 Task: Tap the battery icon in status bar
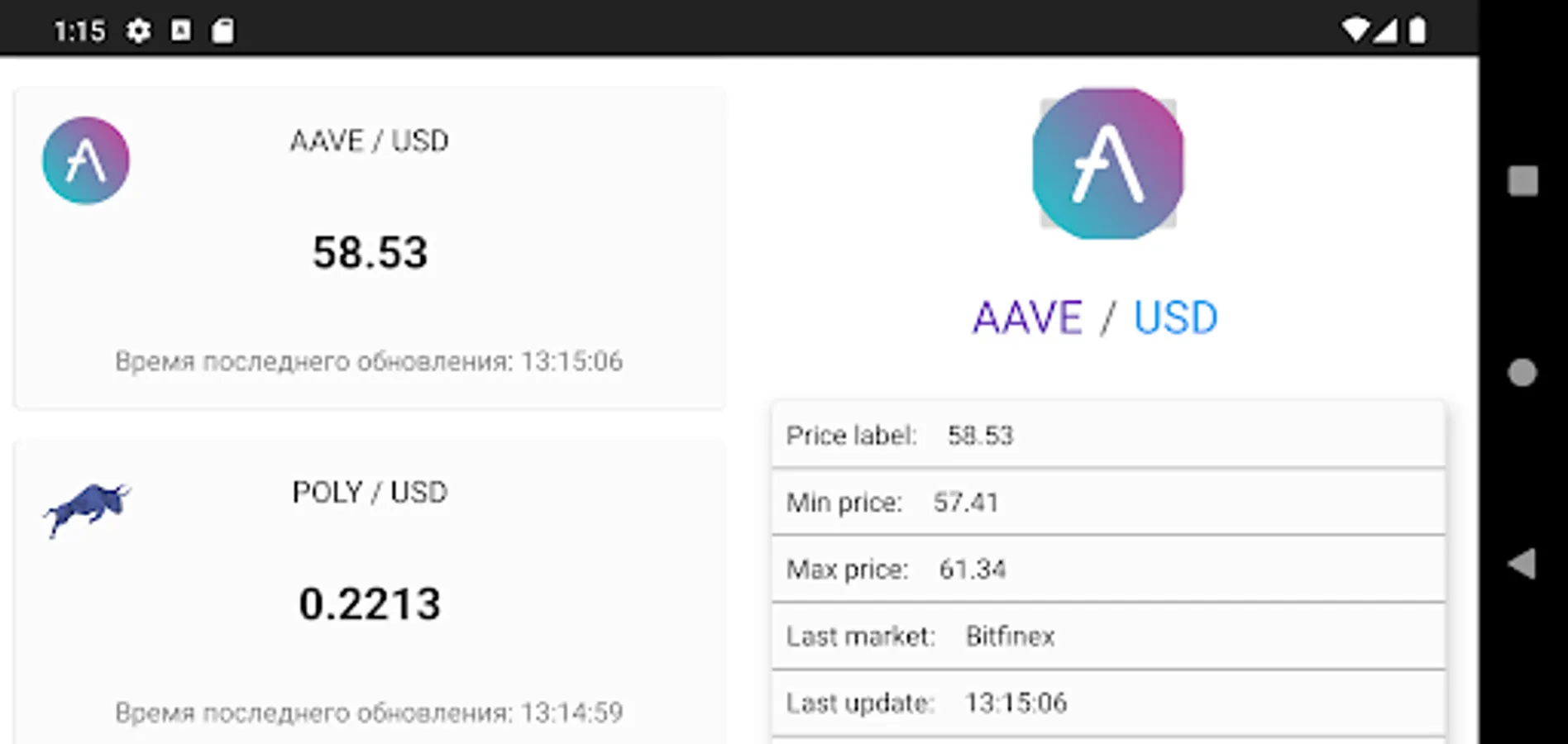[x=1417, y=31]
